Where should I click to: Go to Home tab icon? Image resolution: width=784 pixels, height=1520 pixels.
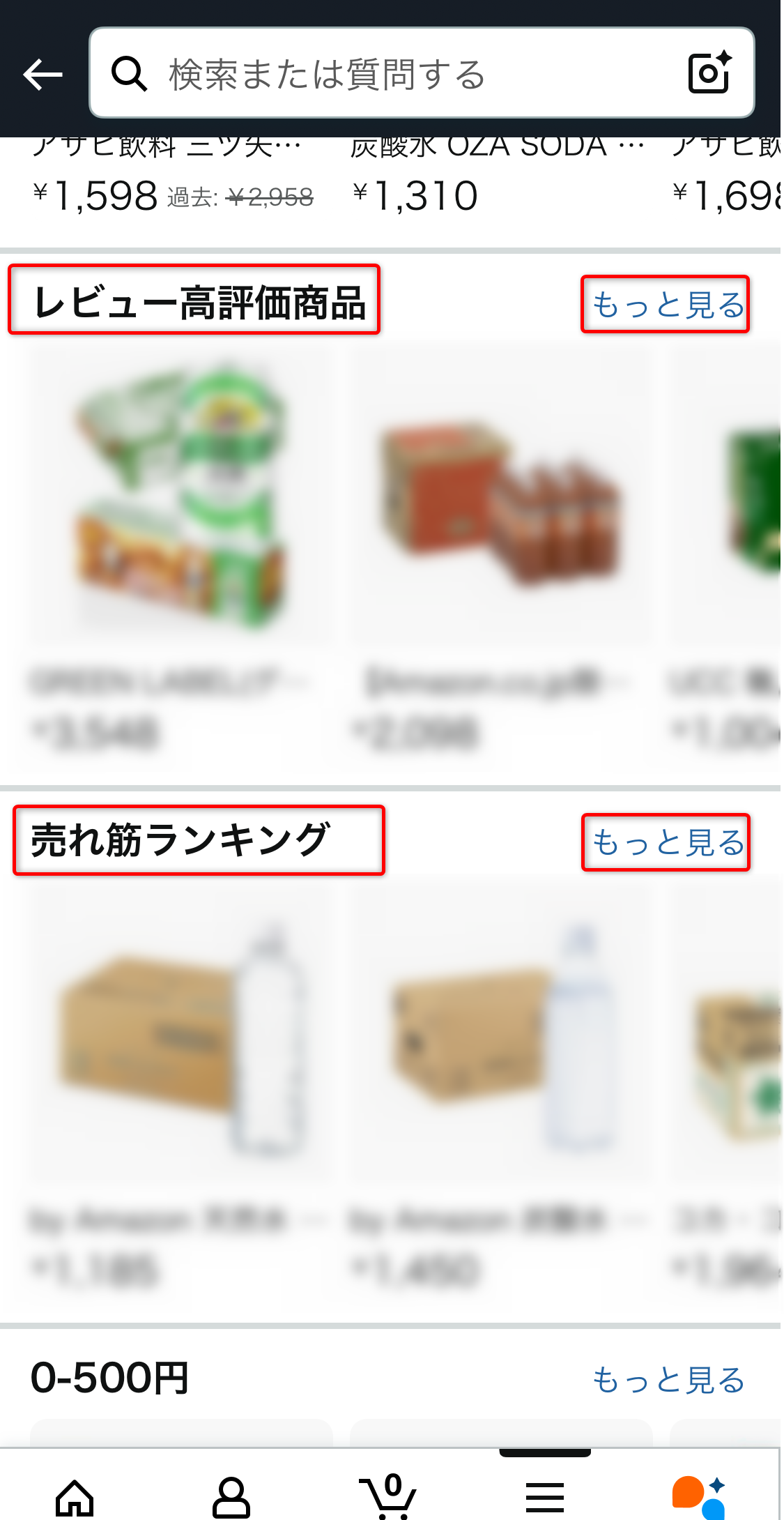75,1498
